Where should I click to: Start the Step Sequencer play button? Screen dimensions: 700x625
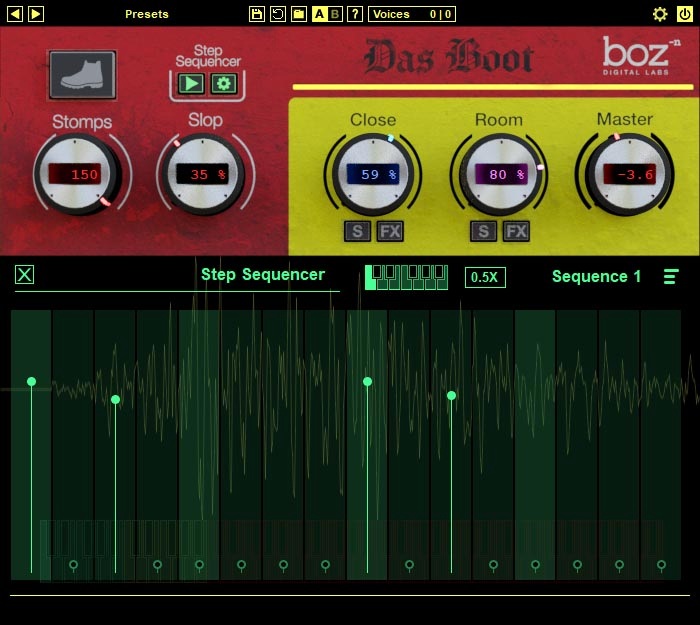(191, 83)
